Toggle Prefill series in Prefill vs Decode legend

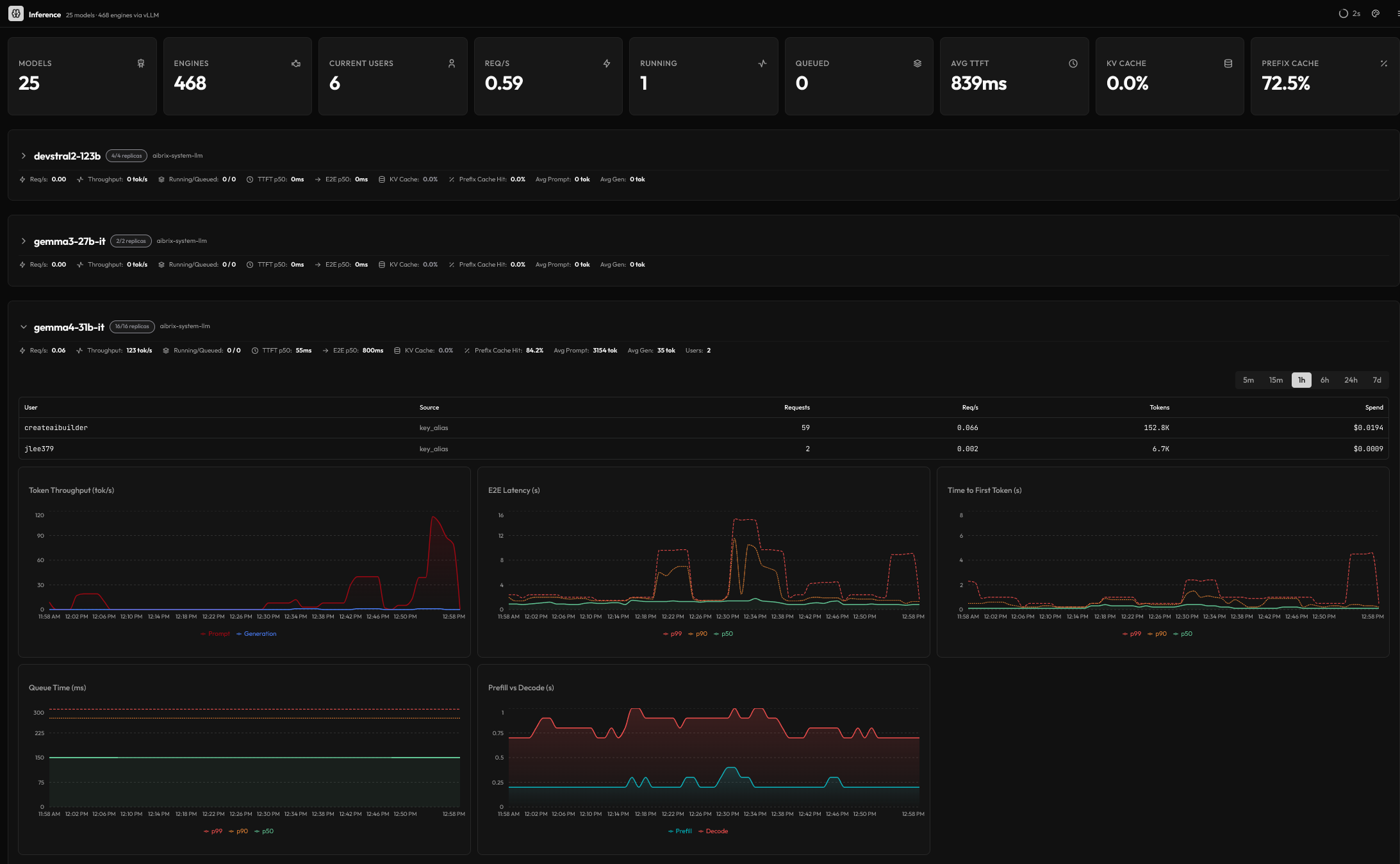click(x=680, y=831)
